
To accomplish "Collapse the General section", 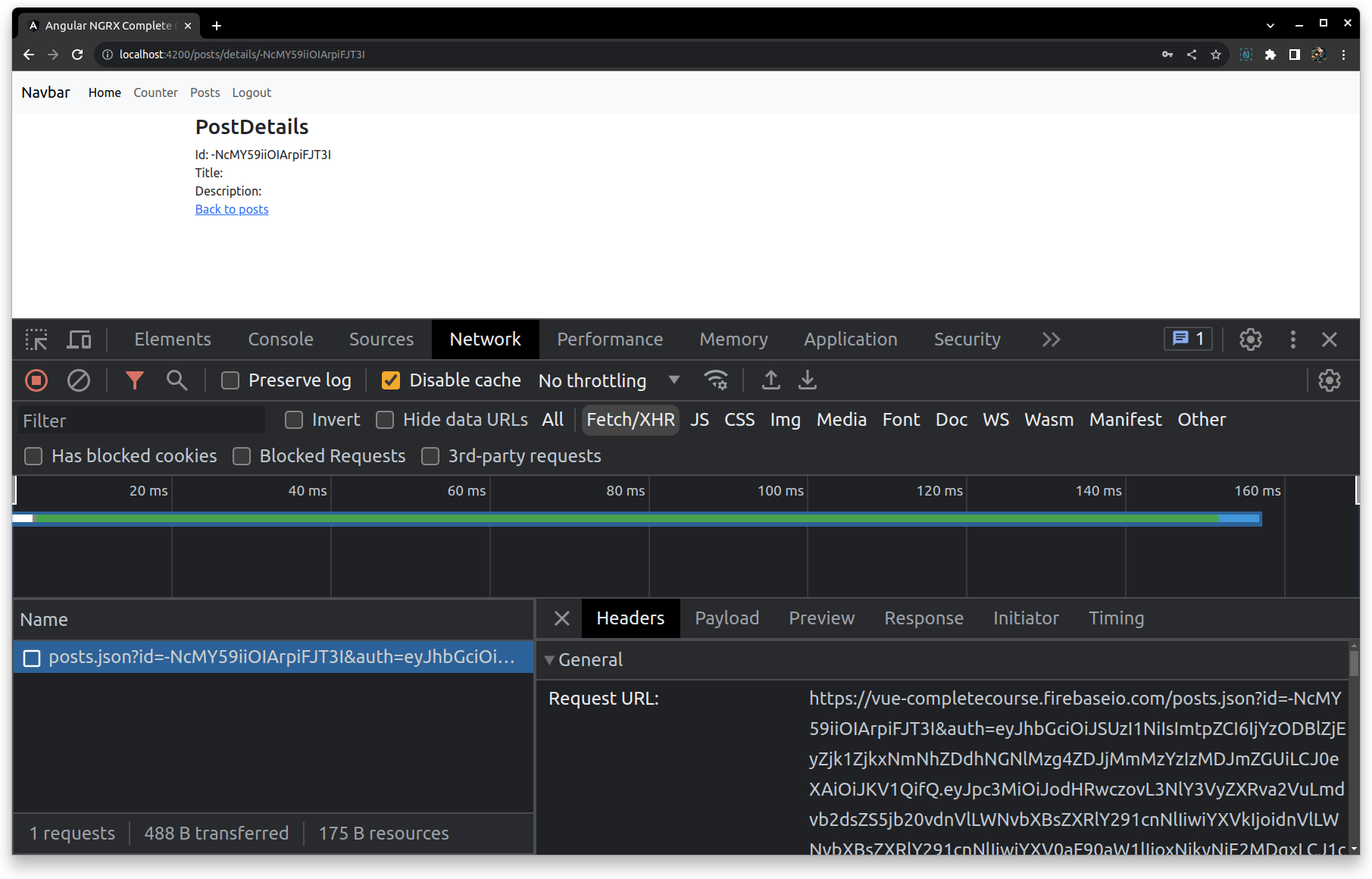I will point(549,660).
